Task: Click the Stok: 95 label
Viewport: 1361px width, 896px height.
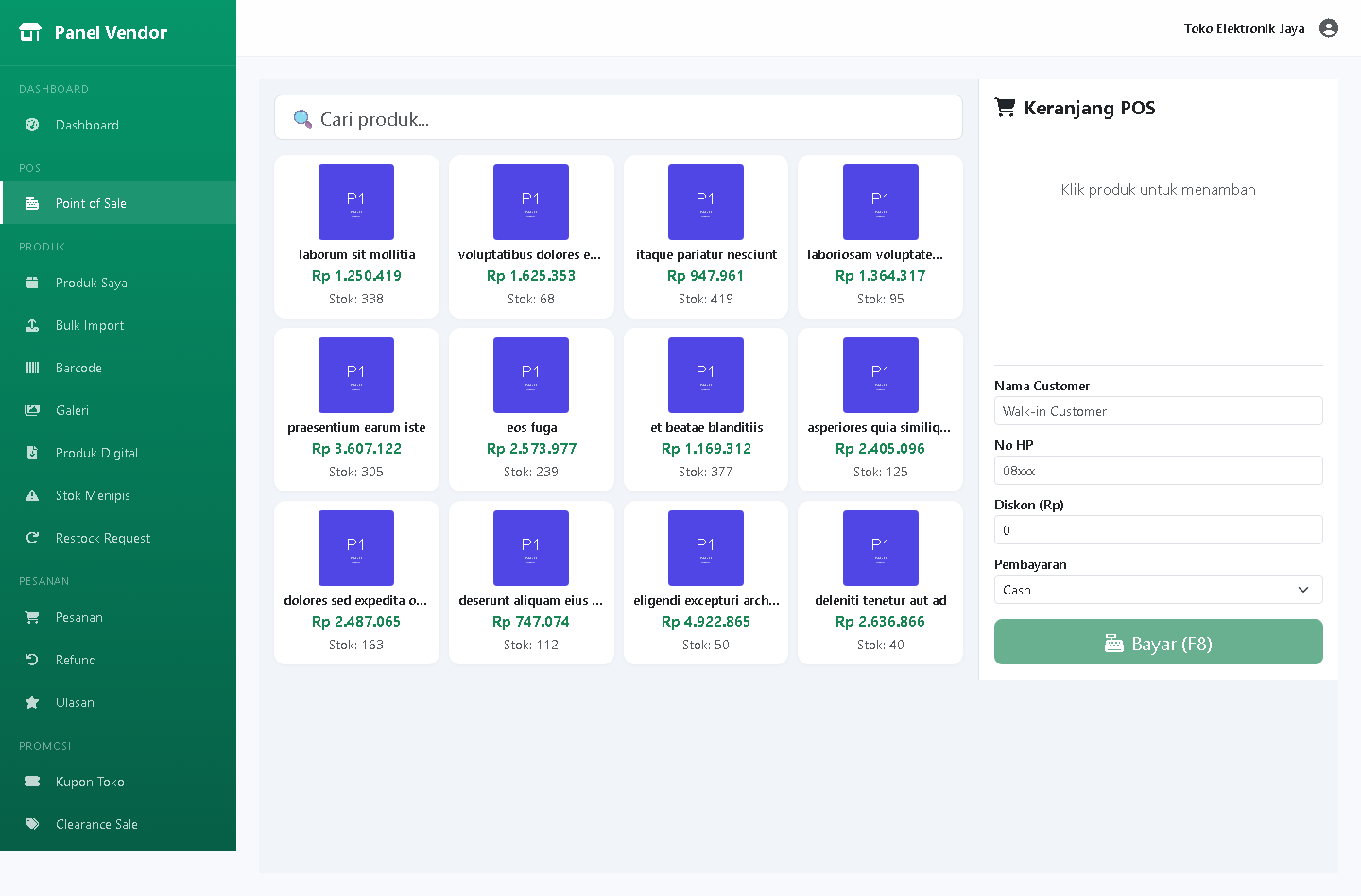Action: click(881, 299)
